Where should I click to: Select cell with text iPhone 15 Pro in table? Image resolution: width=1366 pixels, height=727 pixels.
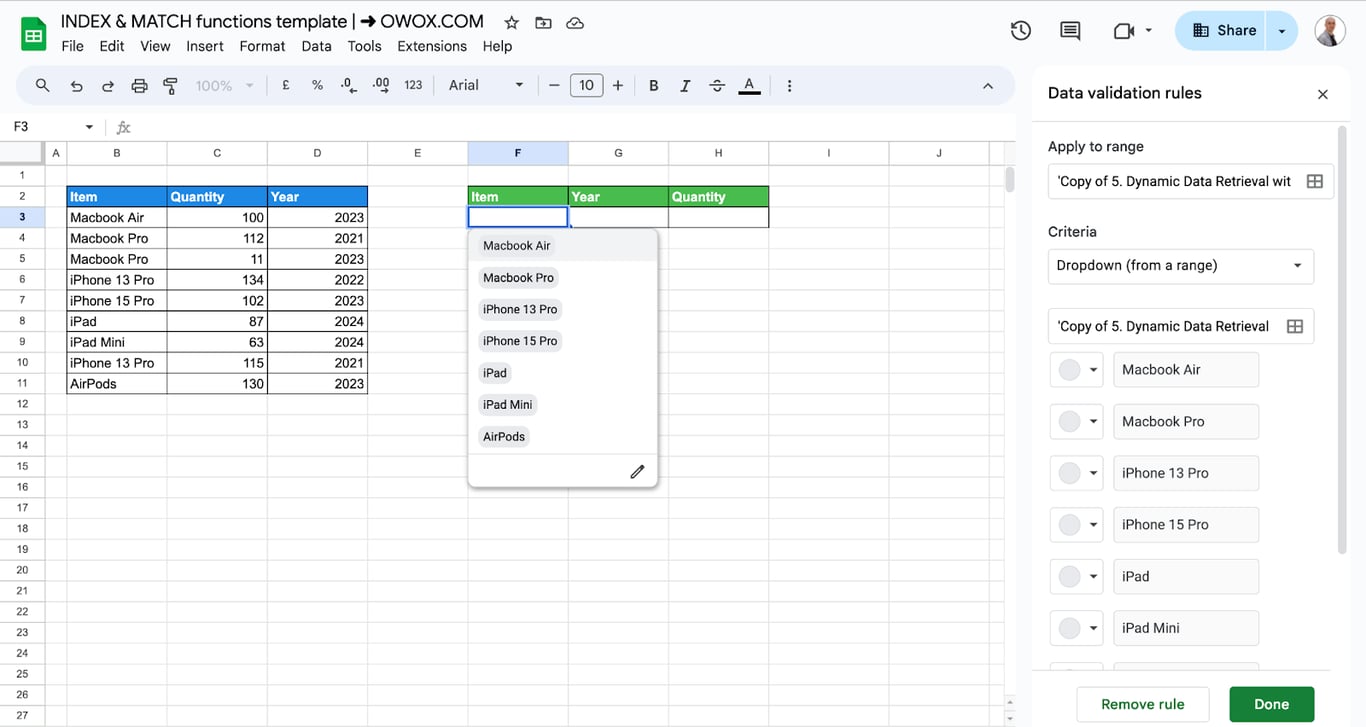(x=117, y=301)
